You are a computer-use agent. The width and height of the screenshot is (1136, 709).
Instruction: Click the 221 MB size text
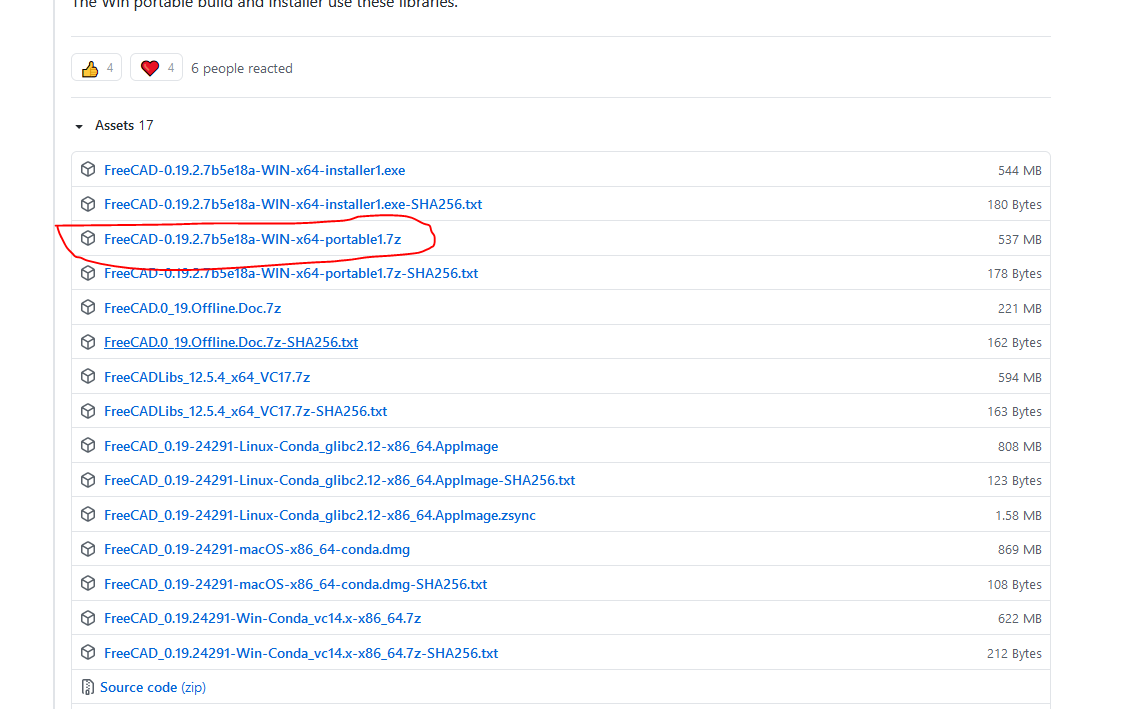point(1019,309)
